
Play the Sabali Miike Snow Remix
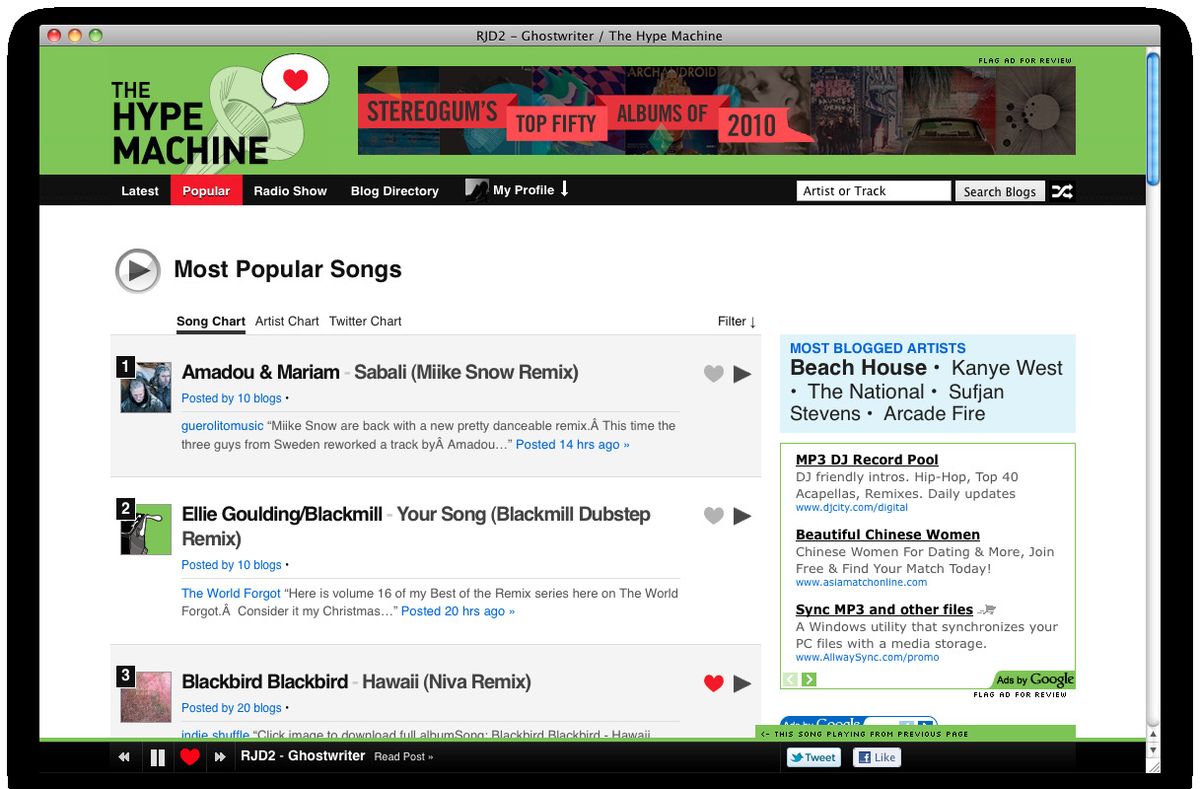click(742, 373)
